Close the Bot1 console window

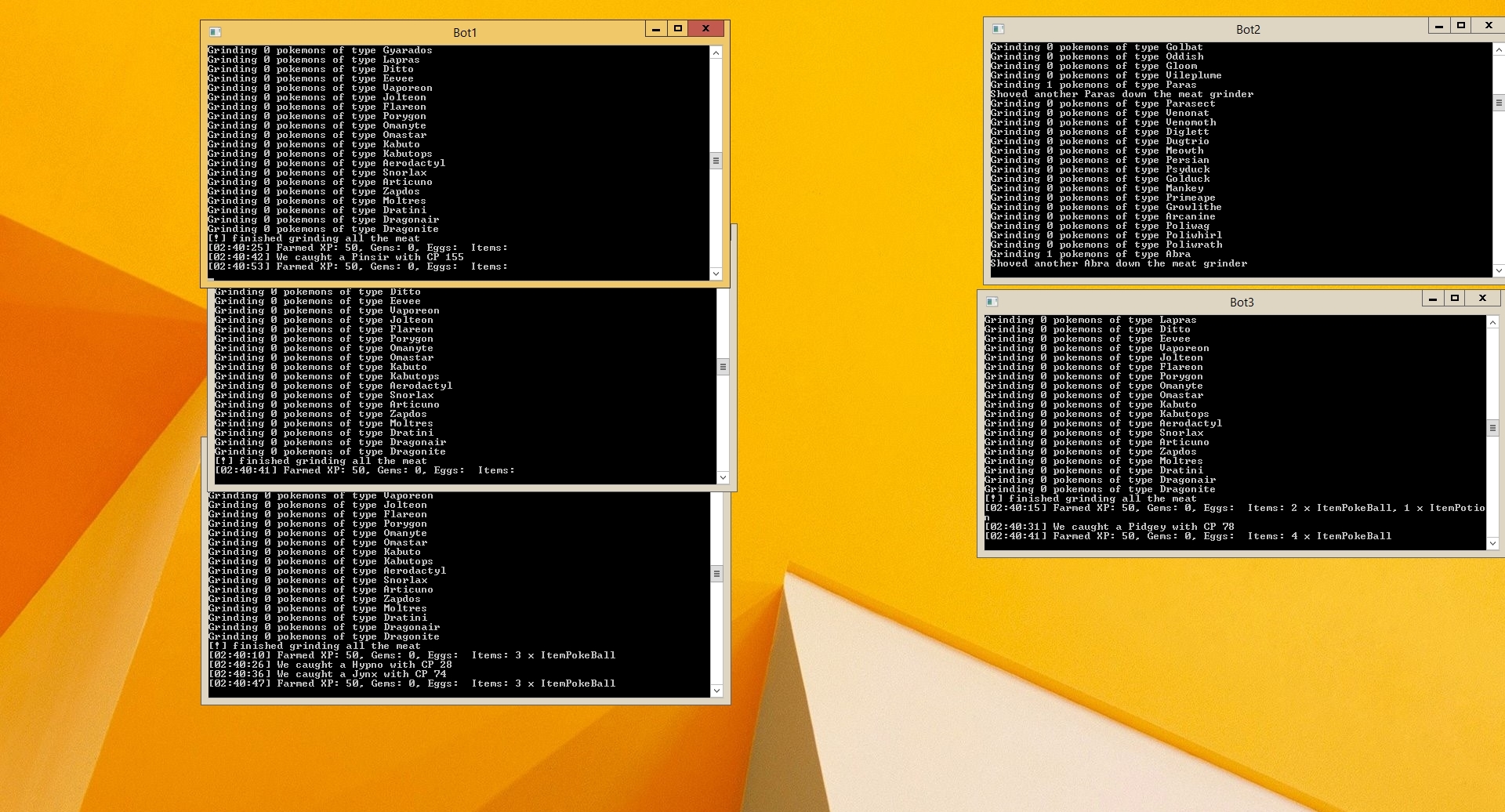706,29
